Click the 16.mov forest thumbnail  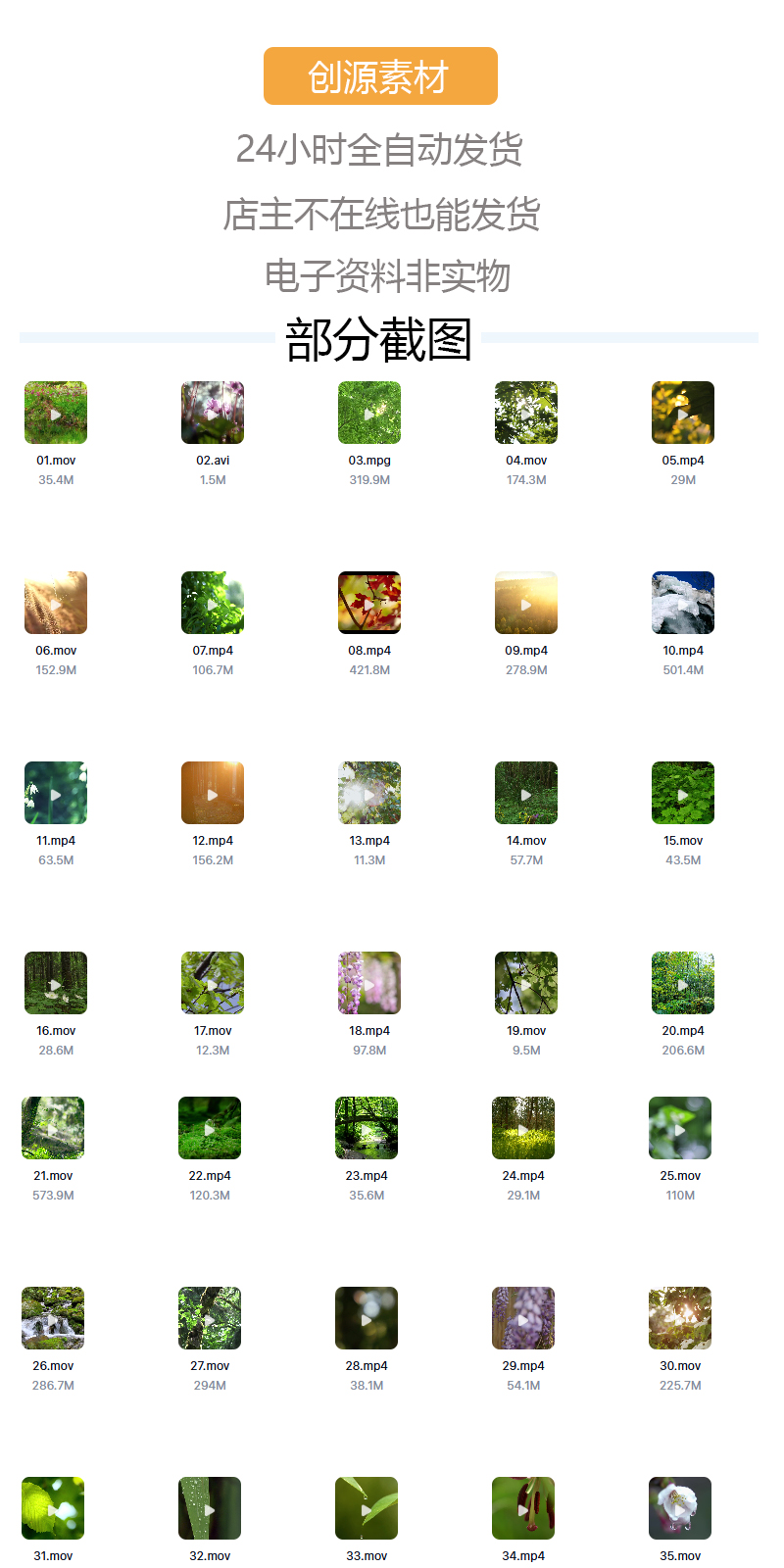tap(56, 983)
